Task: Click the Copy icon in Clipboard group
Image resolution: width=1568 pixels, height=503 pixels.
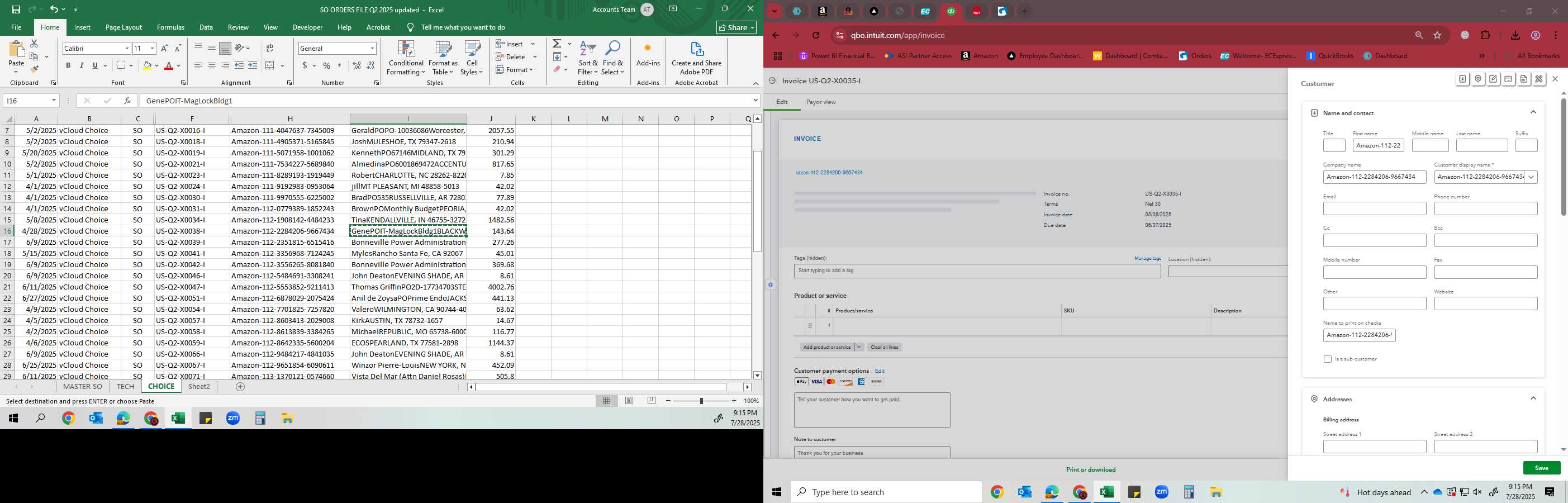Action: point(34,56)
